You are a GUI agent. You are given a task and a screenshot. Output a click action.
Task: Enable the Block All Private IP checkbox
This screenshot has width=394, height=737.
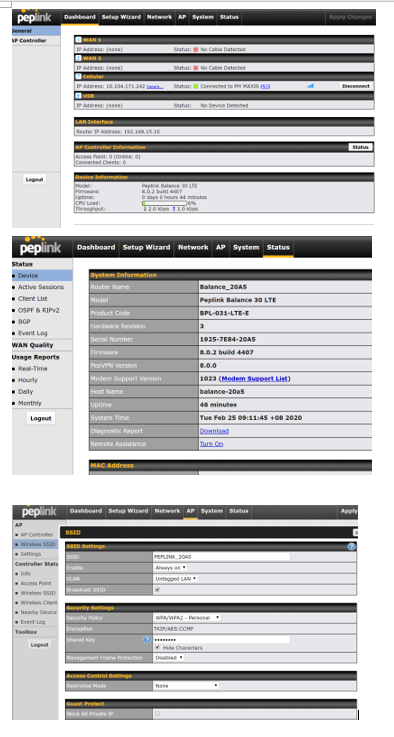pyautogui.click(x=158, y=714)
